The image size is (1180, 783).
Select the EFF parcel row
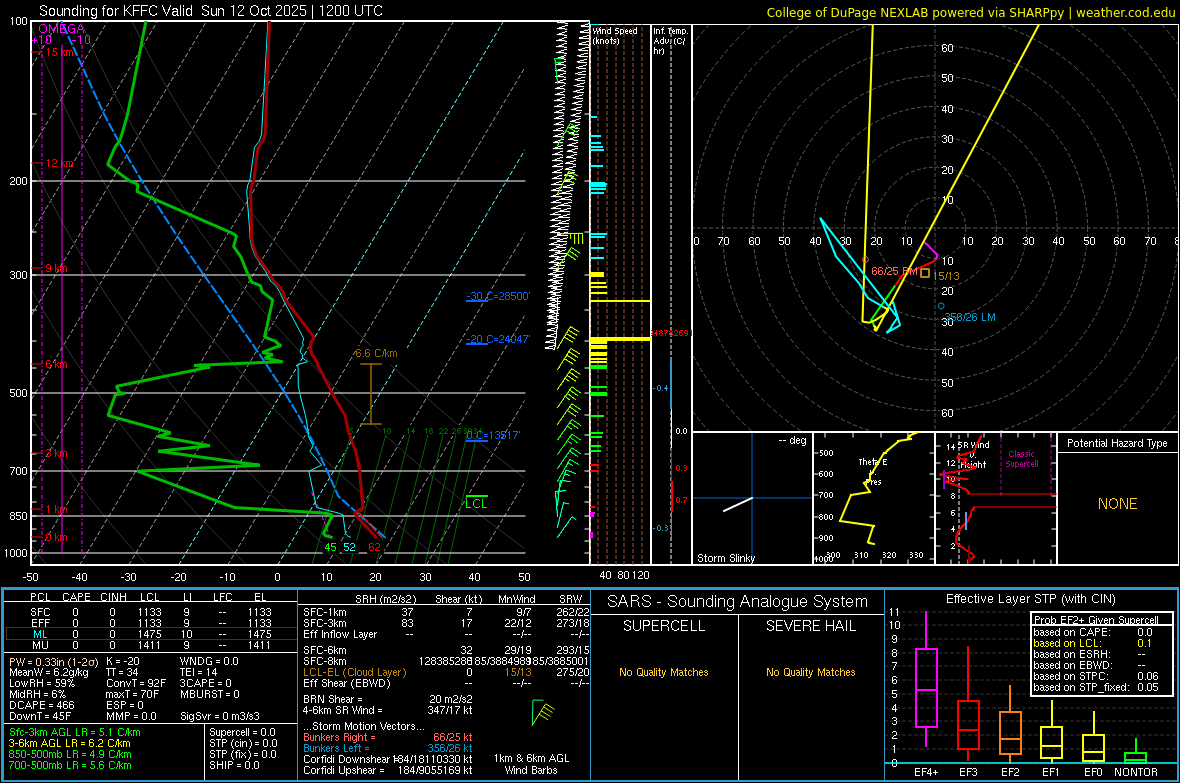point(151,623)
